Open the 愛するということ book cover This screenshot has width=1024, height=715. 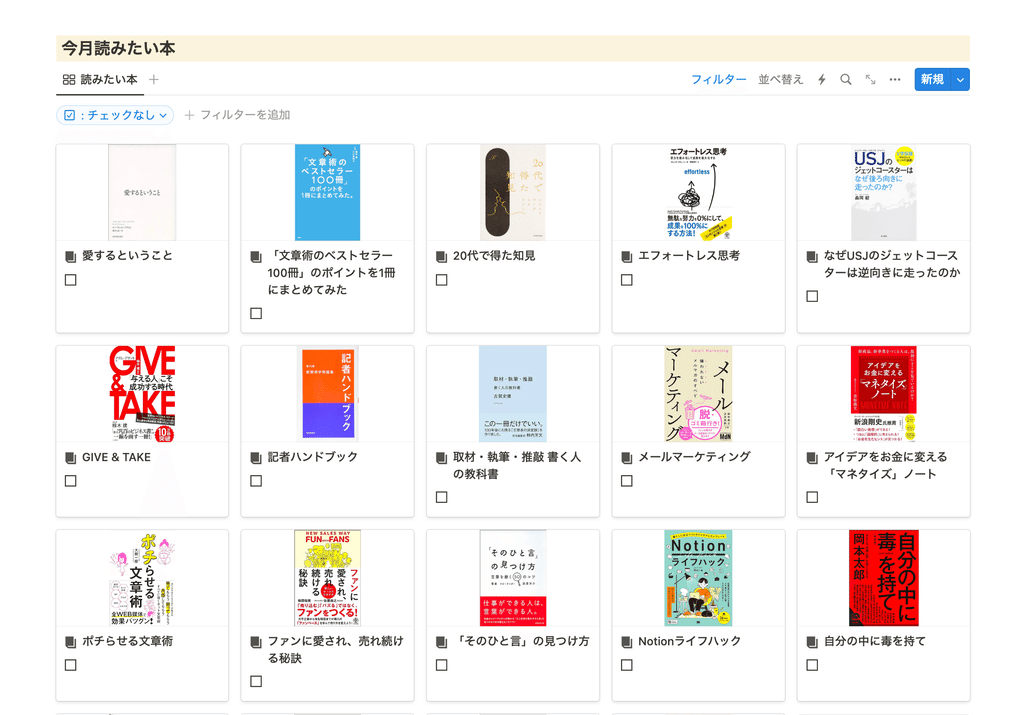click(142, 193)
